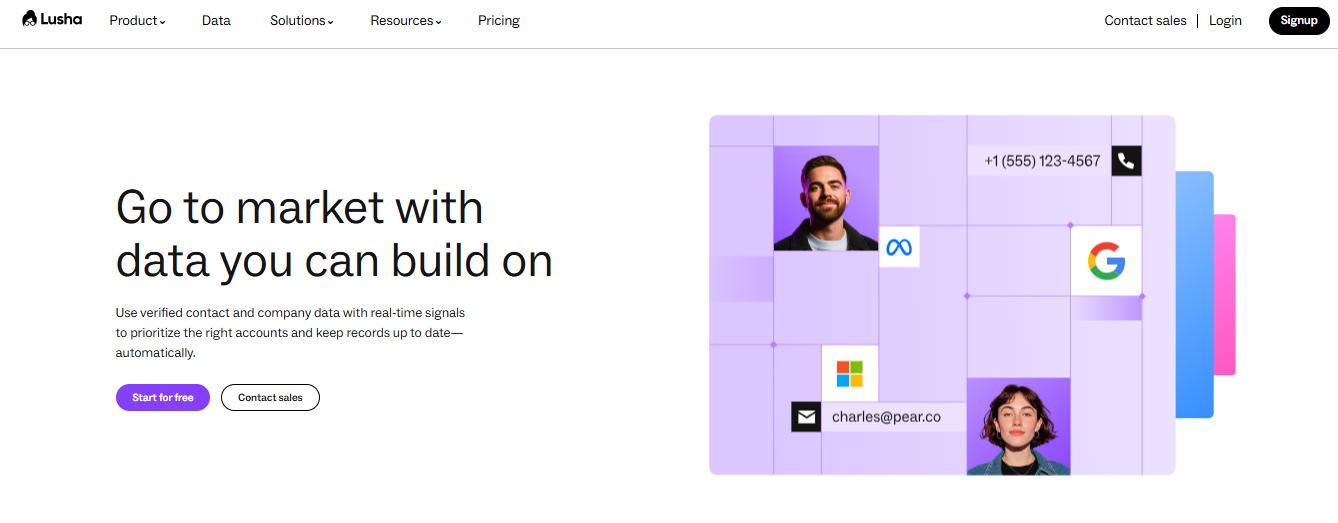Open the Login link
This screenshot has height=523, width=1338.
pos(1225,20)
